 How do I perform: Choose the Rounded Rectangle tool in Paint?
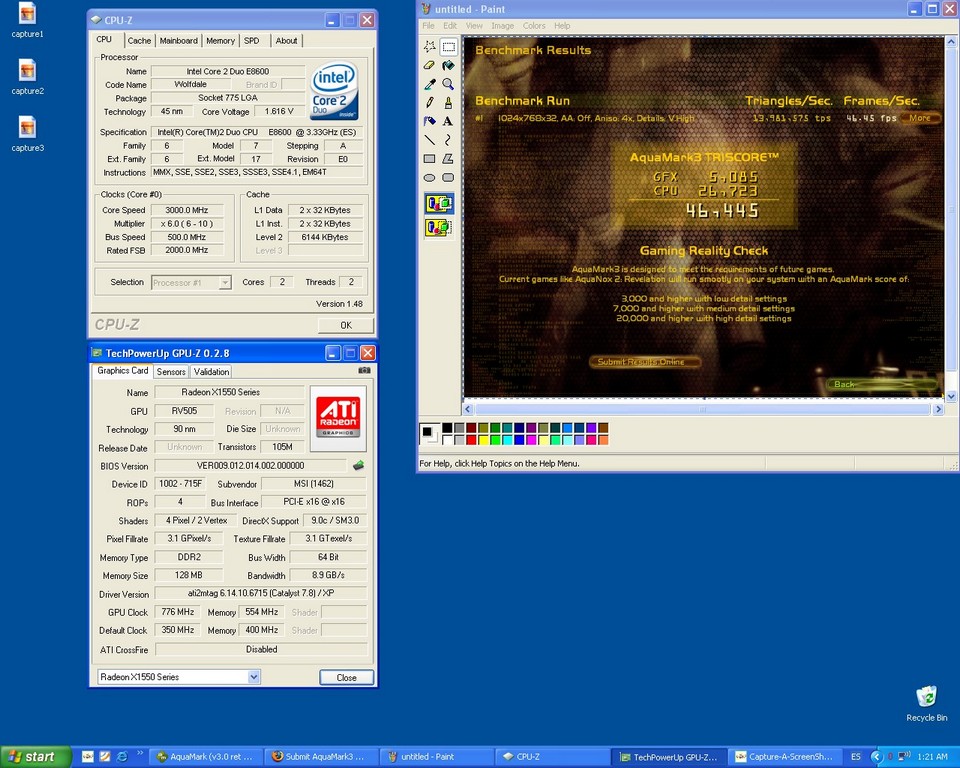[448, 178]
